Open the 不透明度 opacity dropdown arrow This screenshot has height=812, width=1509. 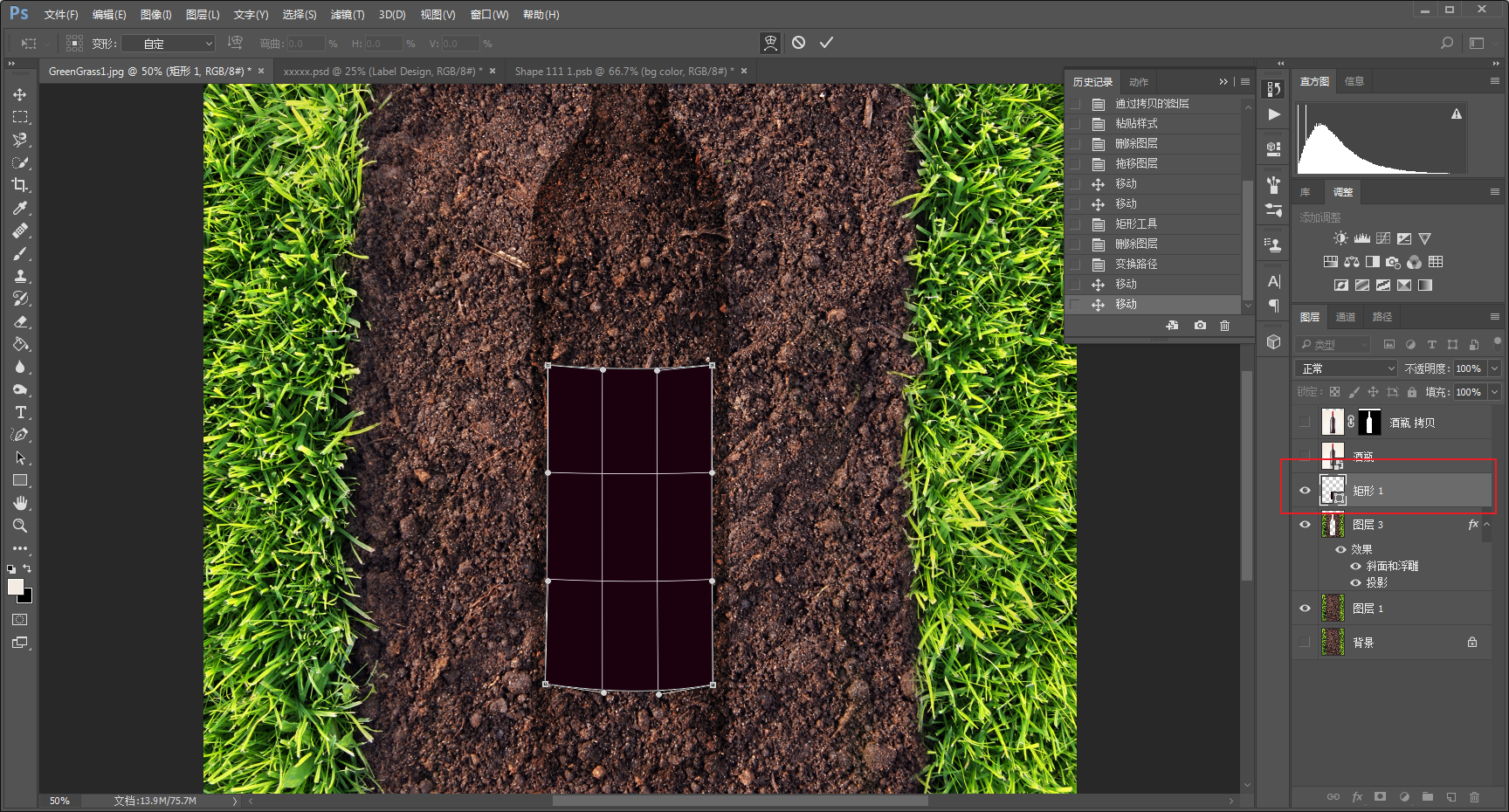(x=1494, y=368)
